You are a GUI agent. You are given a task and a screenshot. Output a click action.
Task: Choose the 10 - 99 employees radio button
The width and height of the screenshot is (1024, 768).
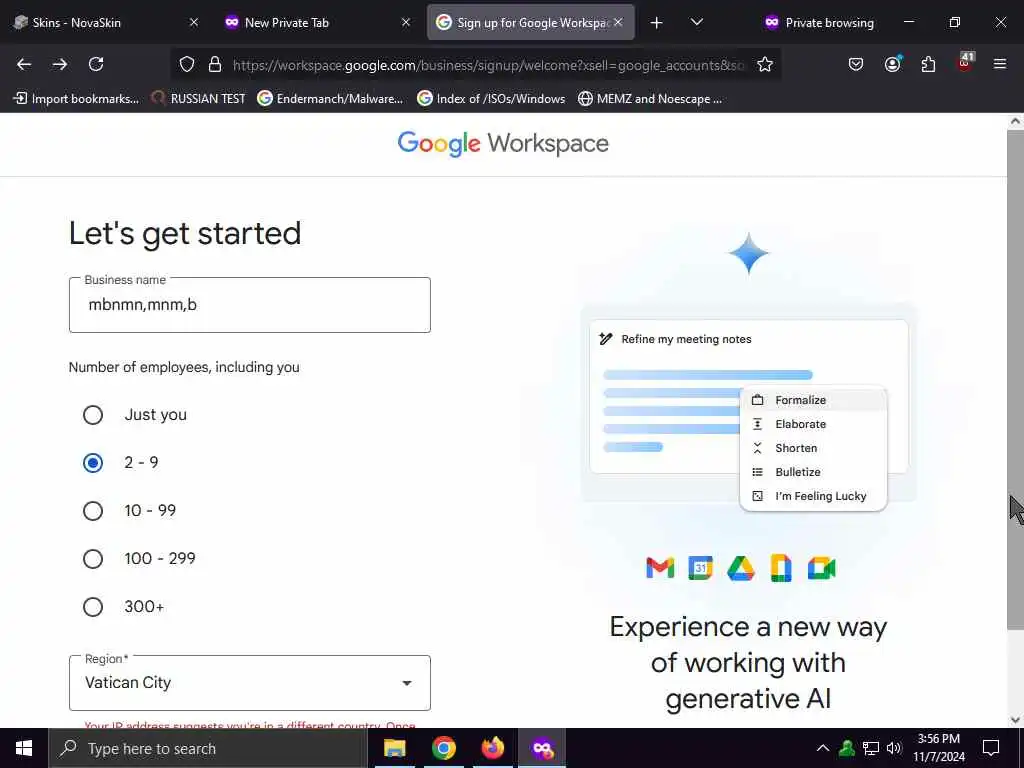[93, 511]
